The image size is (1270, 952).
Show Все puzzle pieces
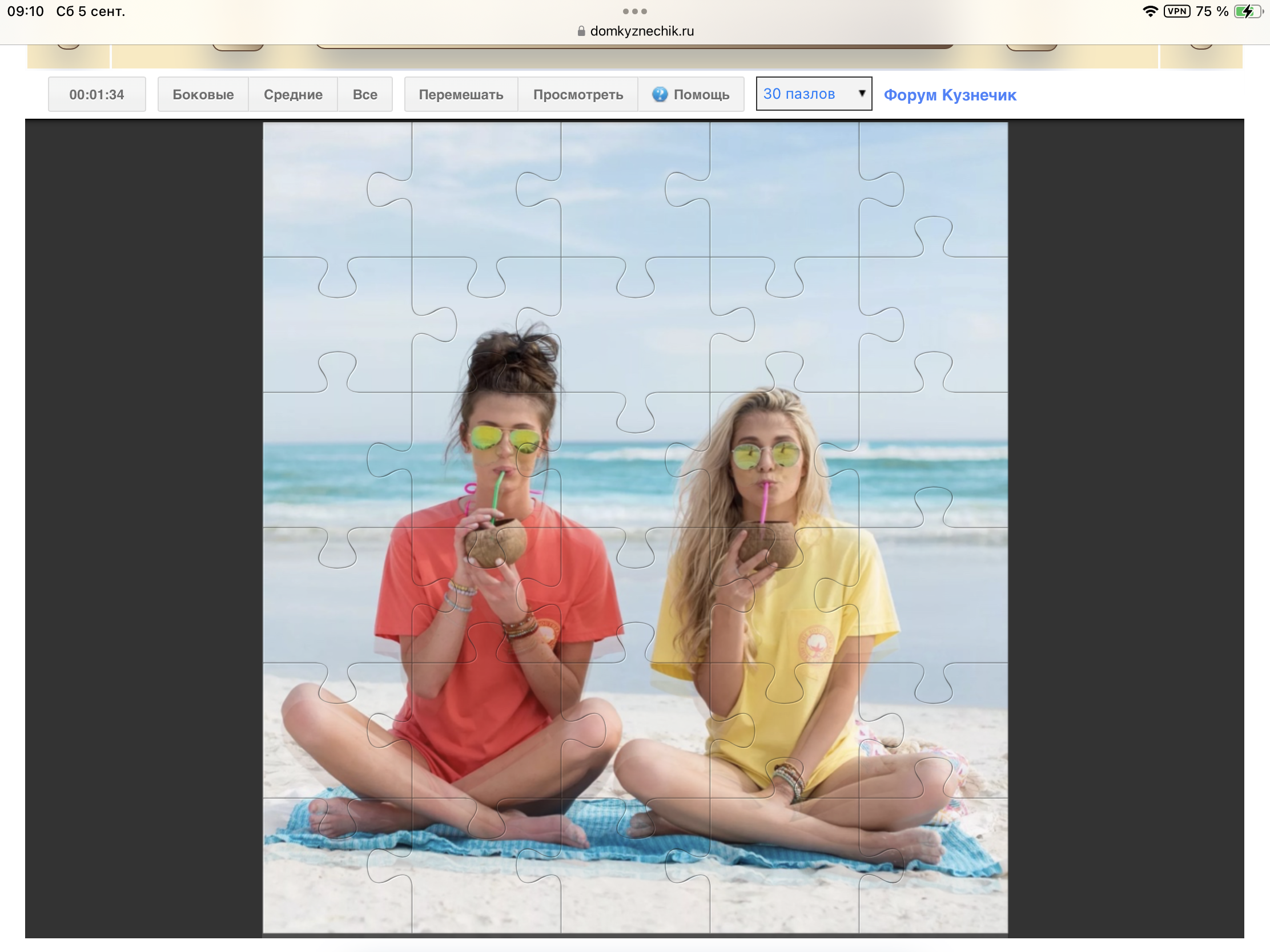(x=365, y=94)
